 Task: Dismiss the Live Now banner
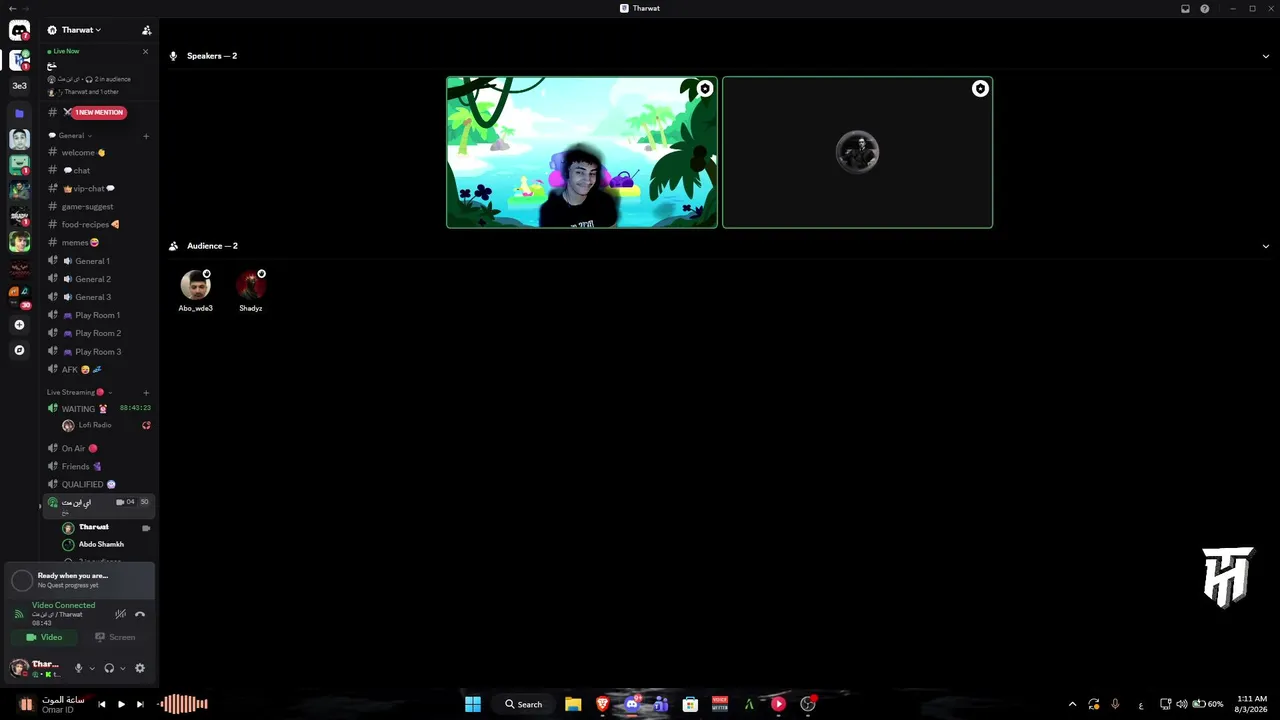146,51
